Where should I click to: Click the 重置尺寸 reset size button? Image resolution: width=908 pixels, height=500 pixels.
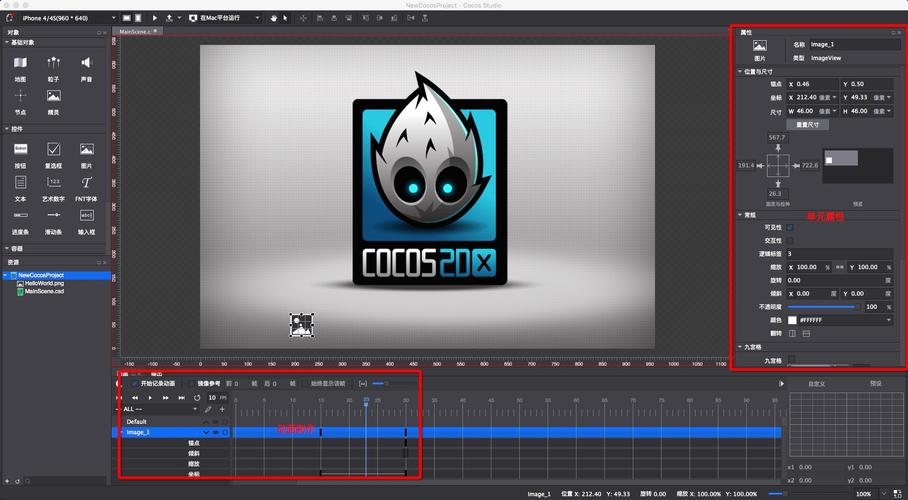click(807, 125)
